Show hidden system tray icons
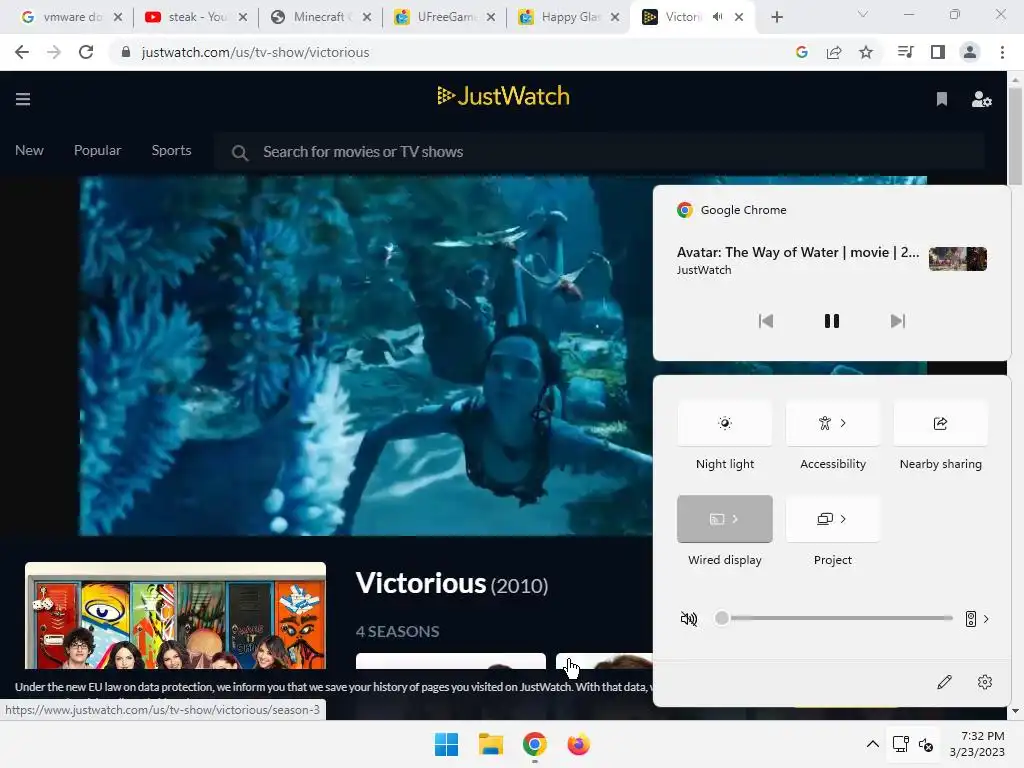This screenshot has width=1024, height=768. coord(872,744)
